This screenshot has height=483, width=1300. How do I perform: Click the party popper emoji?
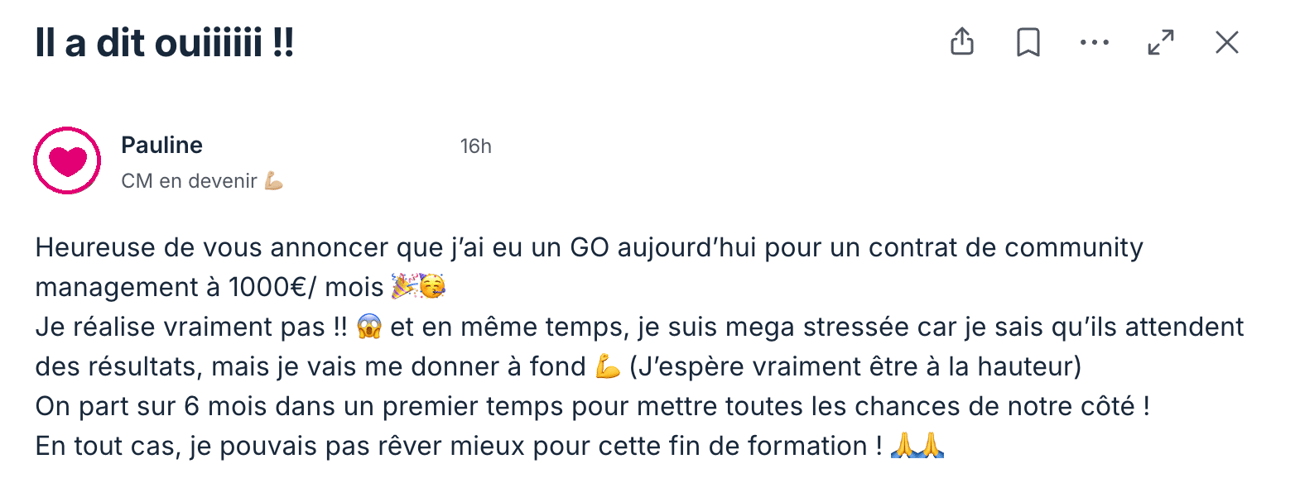pyautogui.click(x=403, y=287)
